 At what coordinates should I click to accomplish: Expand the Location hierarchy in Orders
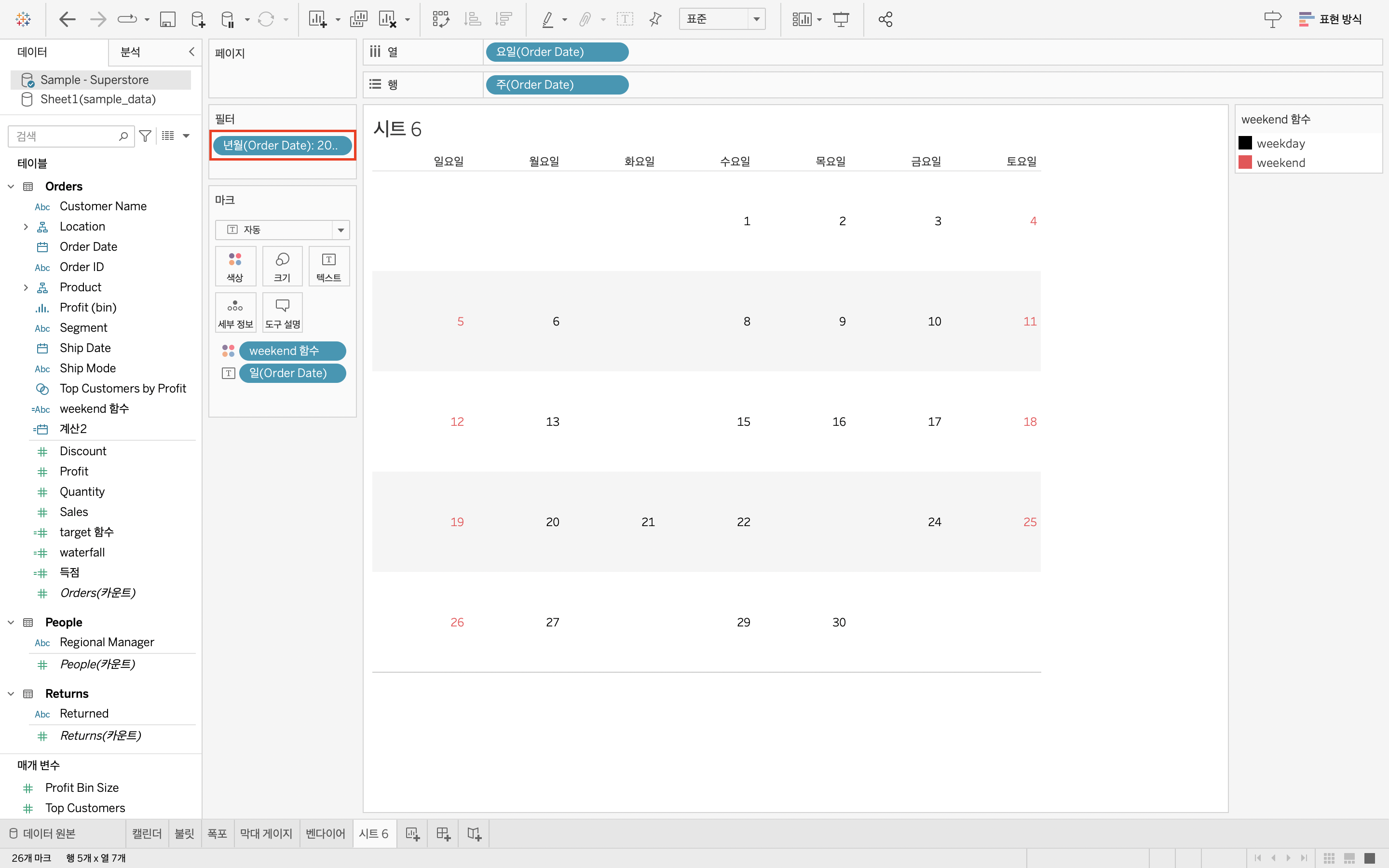pos(26,227)
